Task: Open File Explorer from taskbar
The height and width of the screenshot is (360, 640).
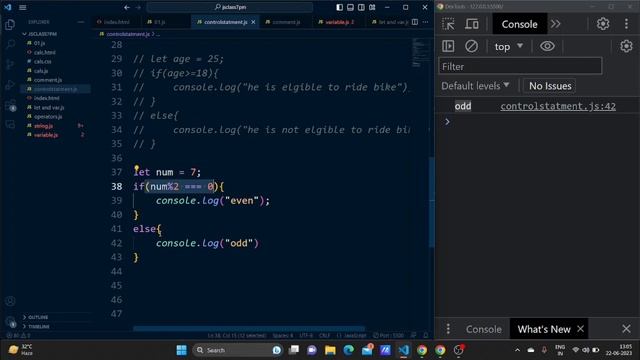Action: (x=330, y=350)
